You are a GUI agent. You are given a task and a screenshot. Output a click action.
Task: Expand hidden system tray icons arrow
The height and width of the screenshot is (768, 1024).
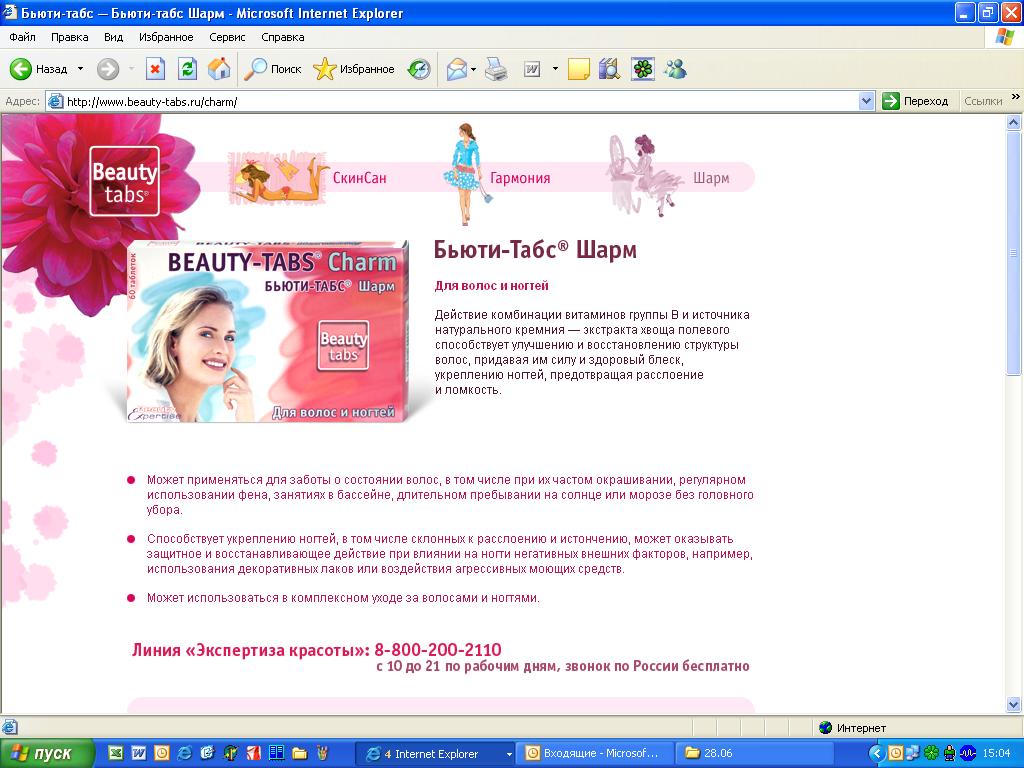(877, 754)
